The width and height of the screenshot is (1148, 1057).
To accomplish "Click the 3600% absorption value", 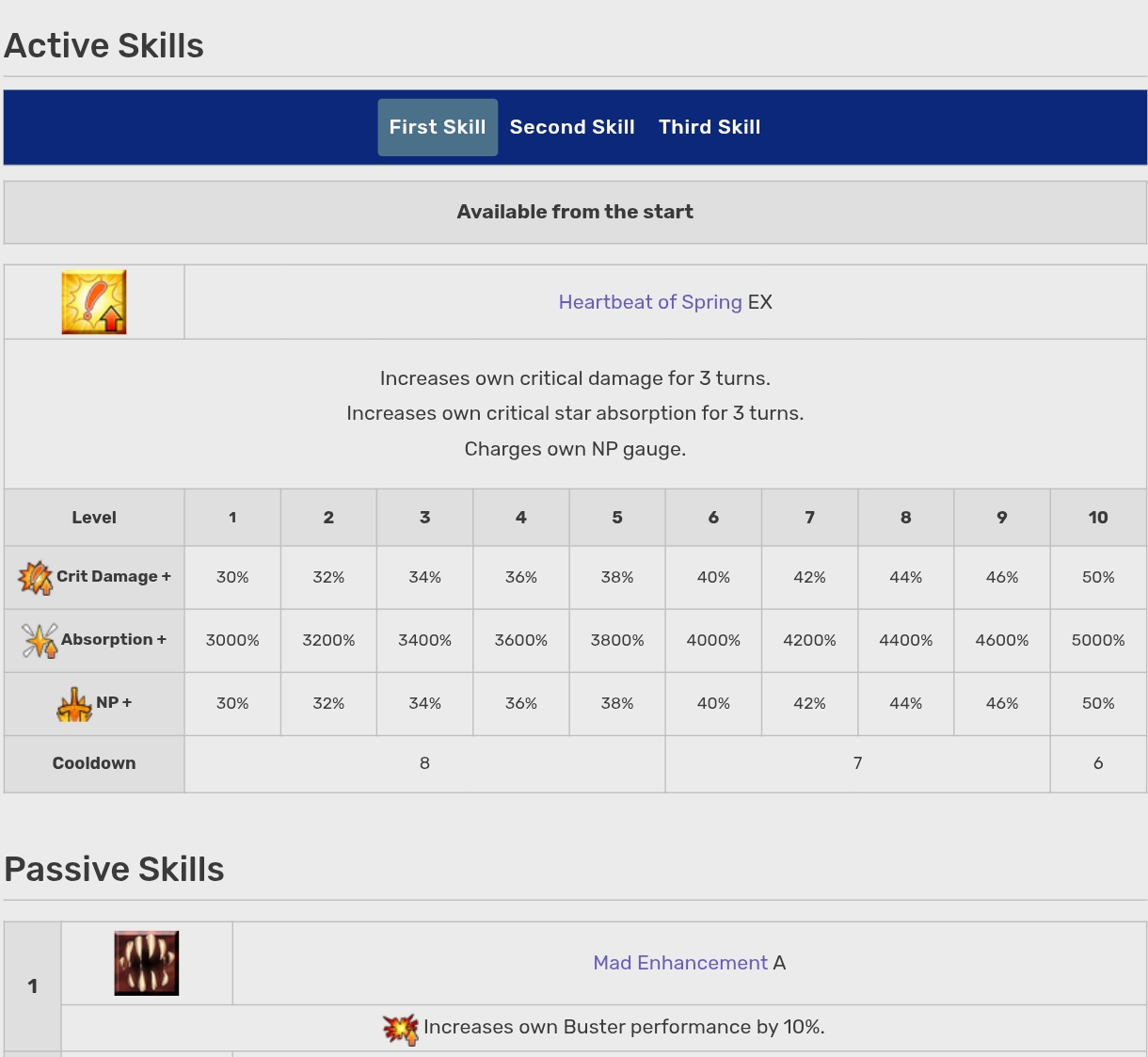I will pyautogui.click(x=521, y=640).
